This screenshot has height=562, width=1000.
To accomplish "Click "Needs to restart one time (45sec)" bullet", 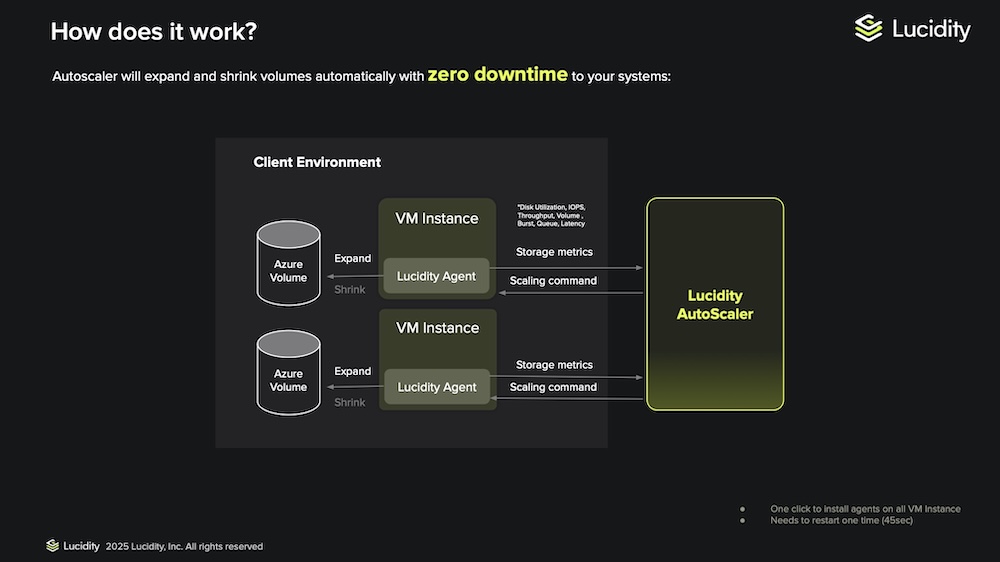I will pyautogui.click(x=841, y=520).
